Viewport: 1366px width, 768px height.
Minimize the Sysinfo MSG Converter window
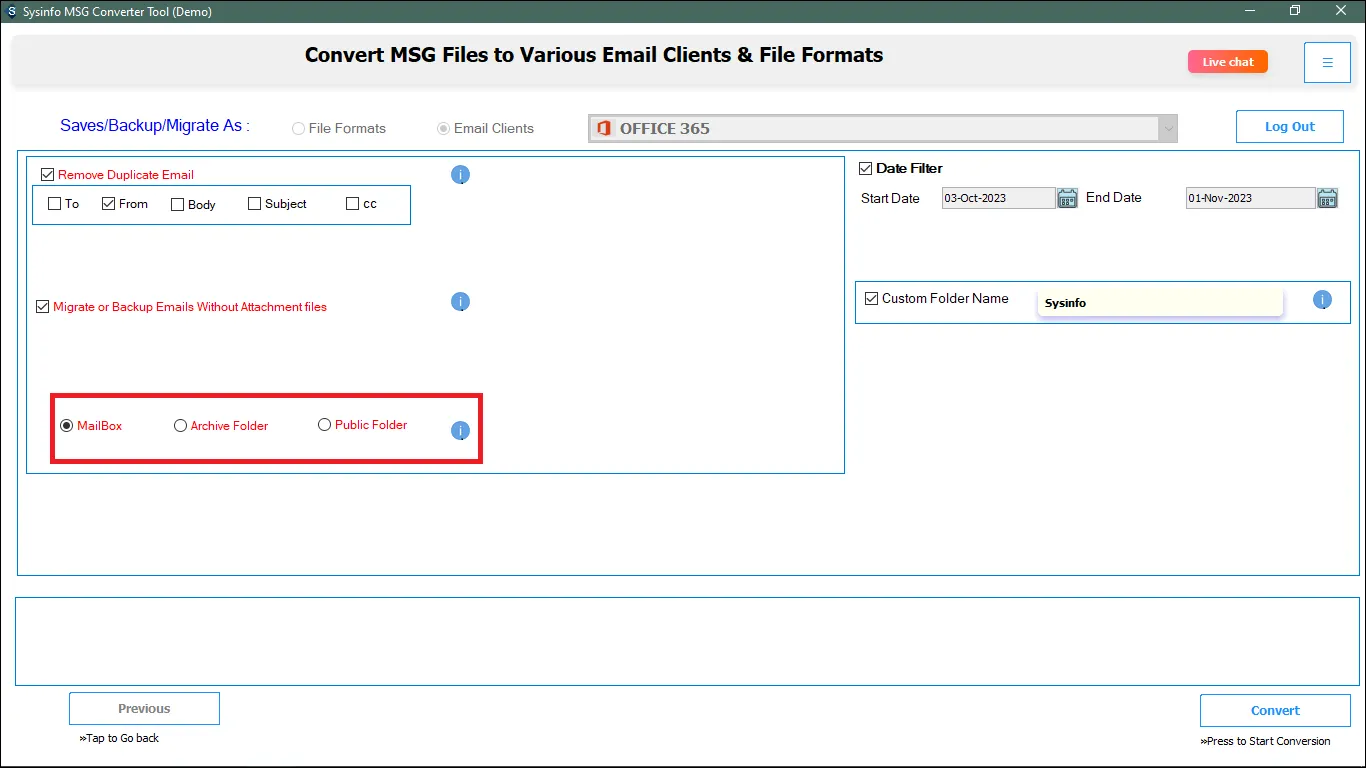click(x=1250, y=11)
